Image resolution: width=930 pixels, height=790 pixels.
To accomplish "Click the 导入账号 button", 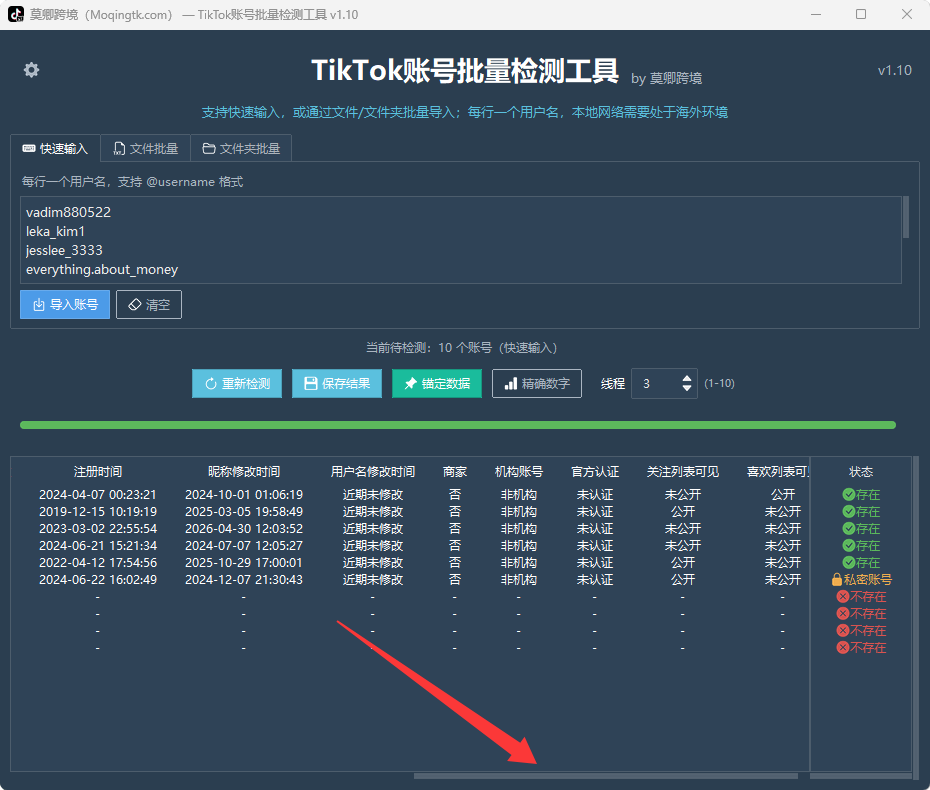I will (65, 304).
